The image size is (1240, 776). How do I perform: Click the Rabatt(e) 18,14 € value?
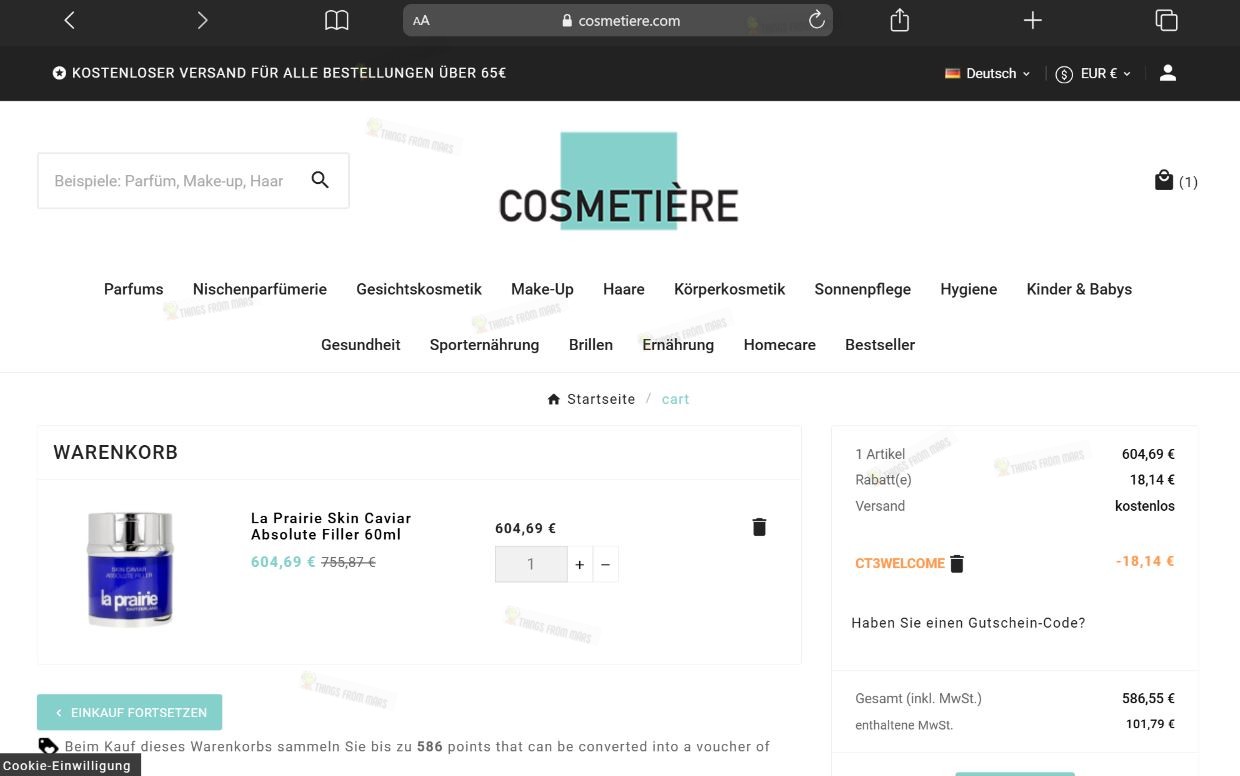click(x=1152, y=480)
